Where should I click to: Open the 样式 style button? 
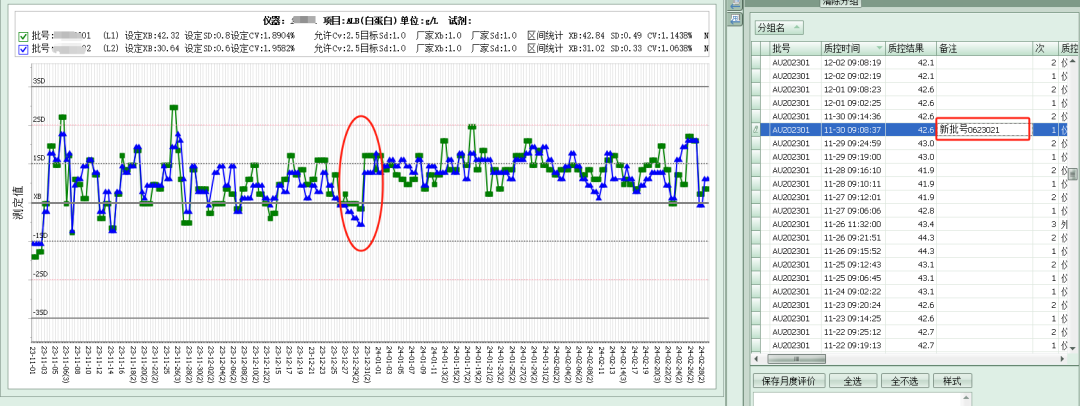(x=952, y=380)
